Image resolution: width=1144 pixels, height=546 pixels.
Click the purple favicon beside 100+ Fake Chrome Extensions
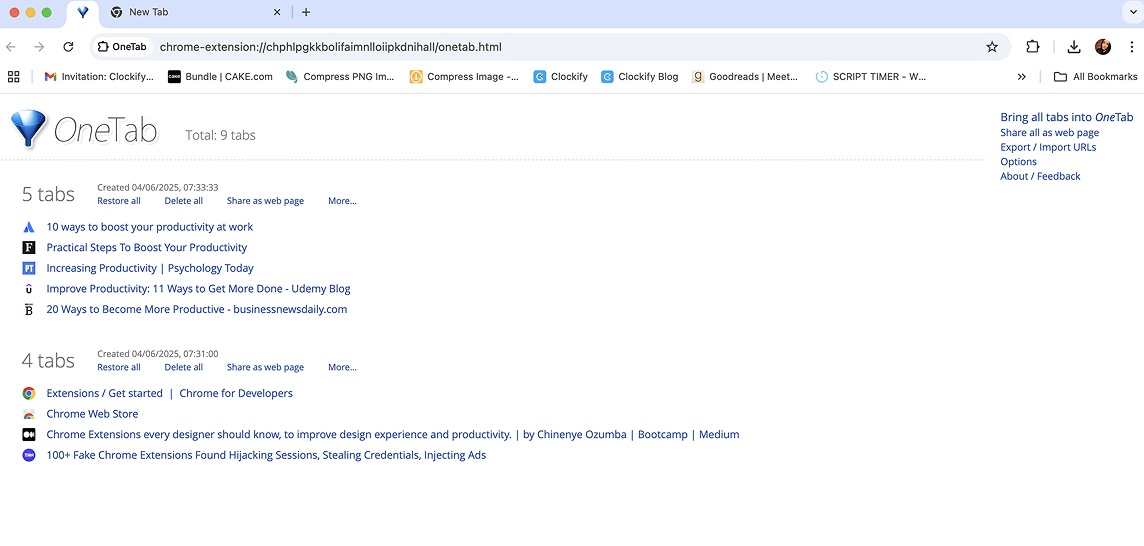(28, 455)
